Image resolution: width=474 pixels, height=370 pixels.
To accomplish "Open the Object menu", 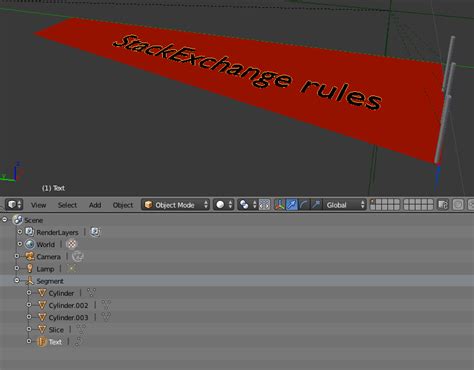I will point(123,205).
